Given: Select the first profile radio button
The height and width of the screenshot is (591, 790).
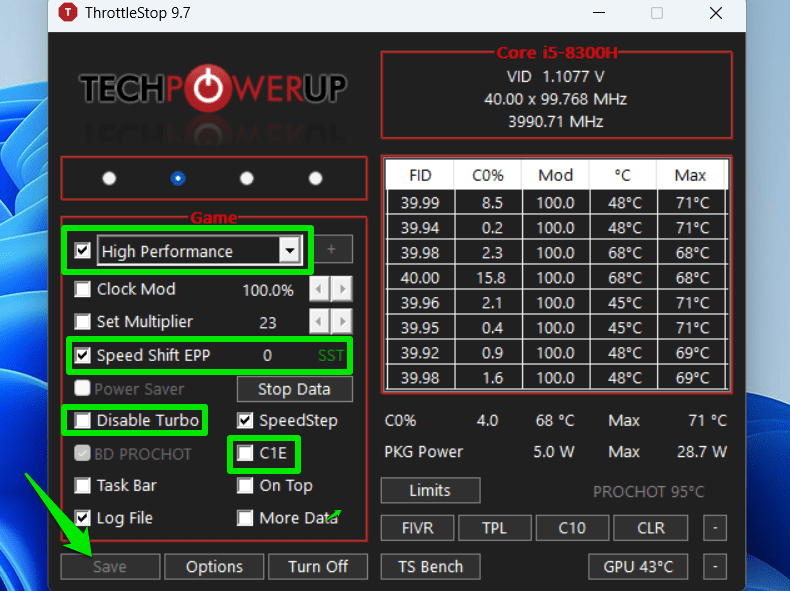Looking at the screenshot, I should click(x=109, y=178).
